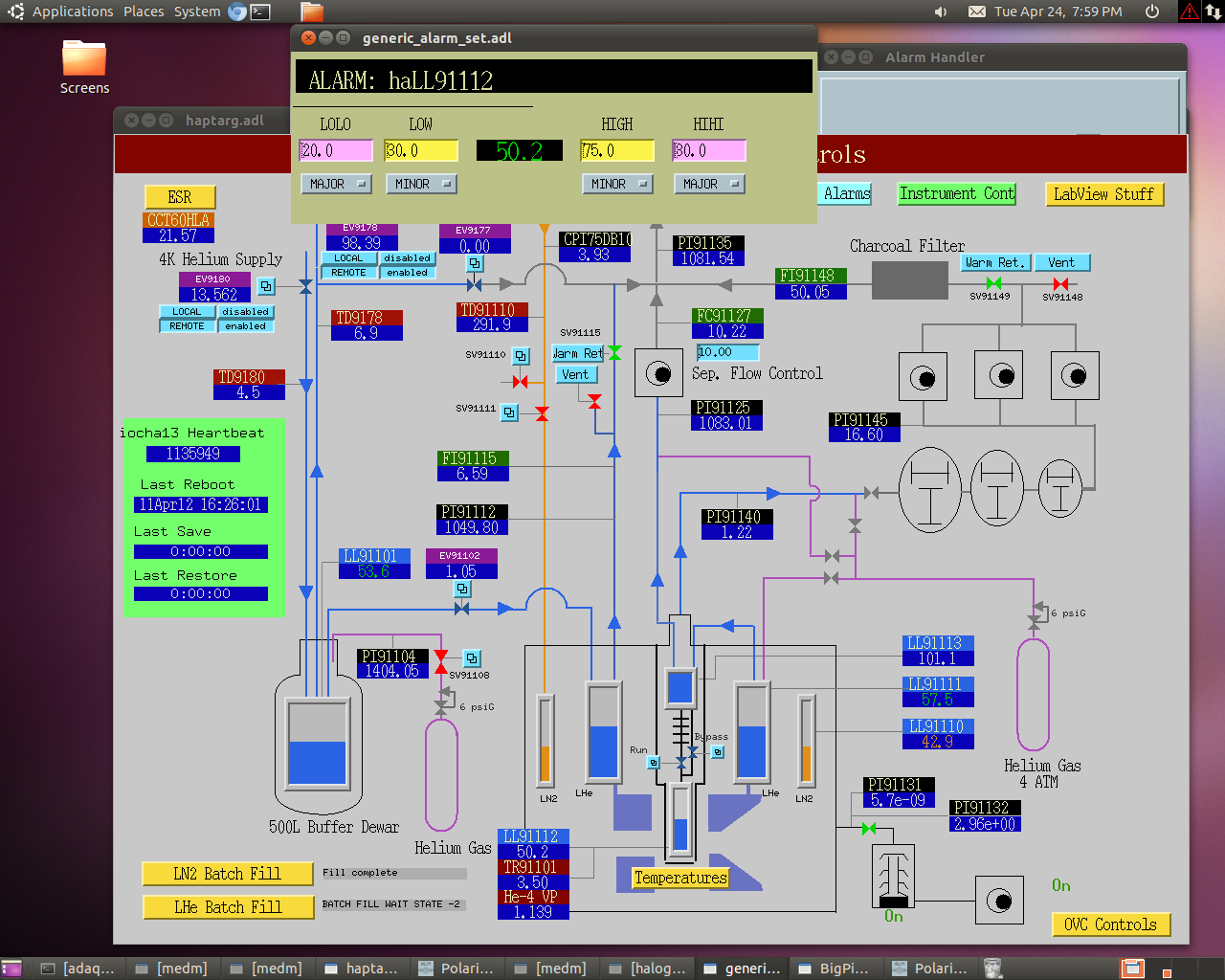
Task: Click the green valve next to Warm Ret button
Action: 614,353
